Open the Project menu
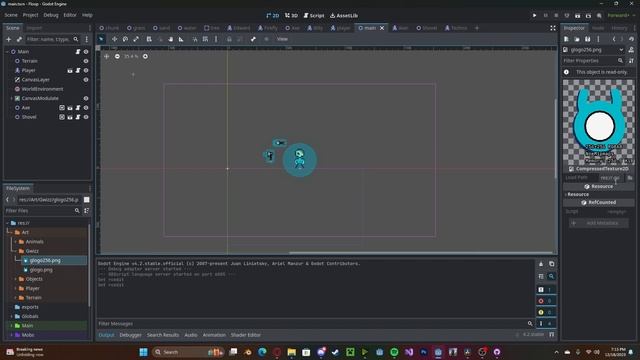The height and width of the screenshot is (360, 640). pos(30,15)
